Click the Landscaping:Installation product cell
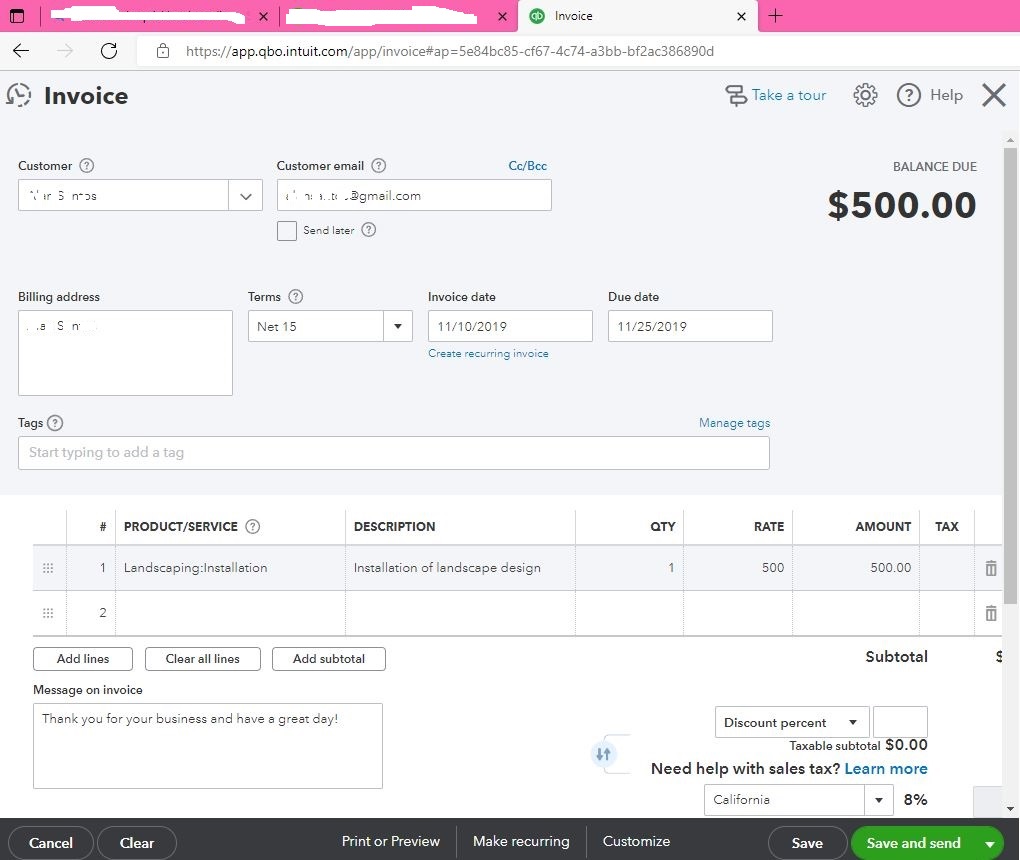Image resolution: width=1020 pixels, height=860 pixels. pyautogui.click(x=230, y=568)
